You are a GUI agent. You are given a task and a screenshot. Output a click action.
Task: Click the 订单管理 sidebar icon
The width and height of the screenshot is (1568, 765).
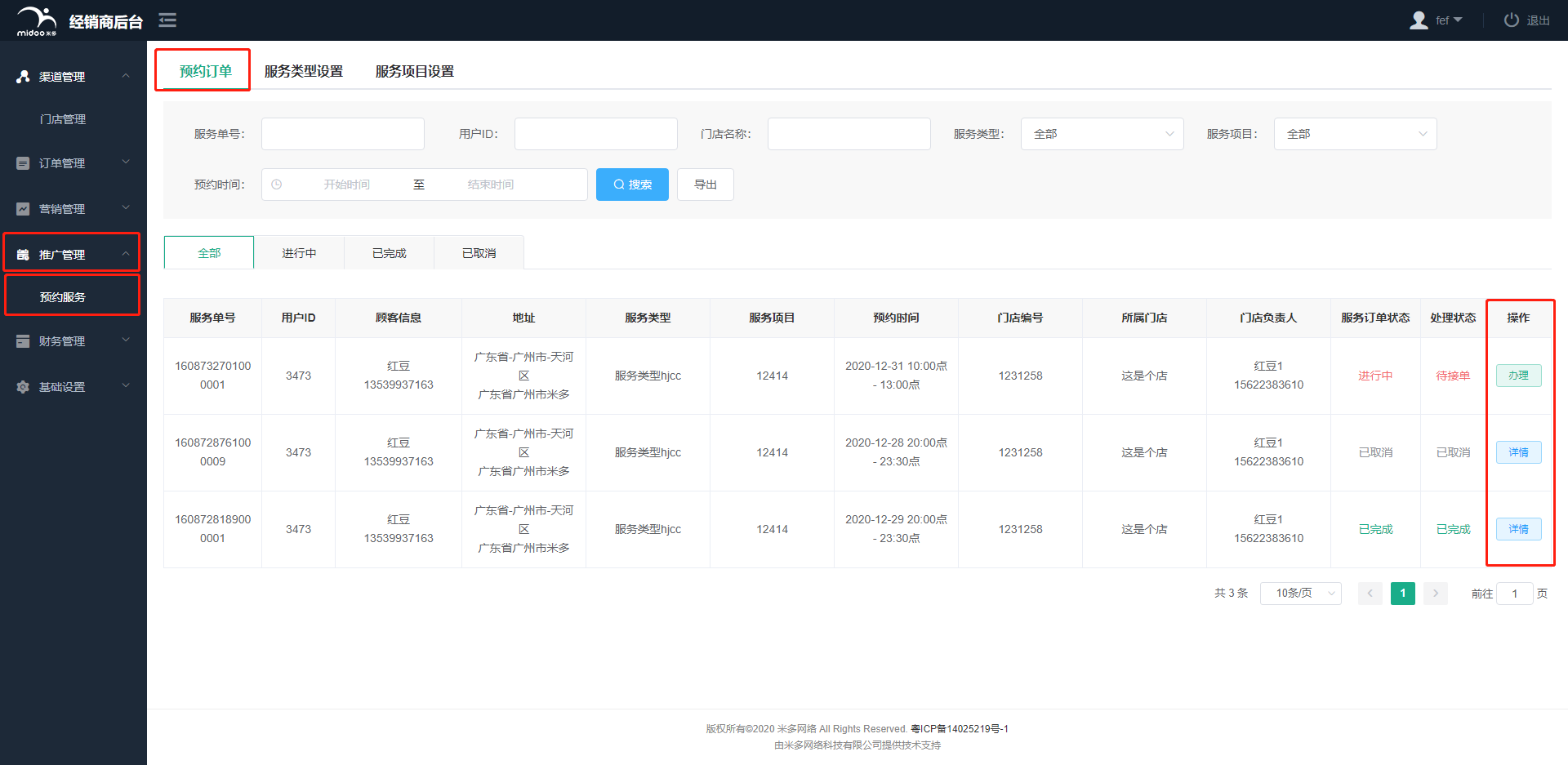coord(23,163)
